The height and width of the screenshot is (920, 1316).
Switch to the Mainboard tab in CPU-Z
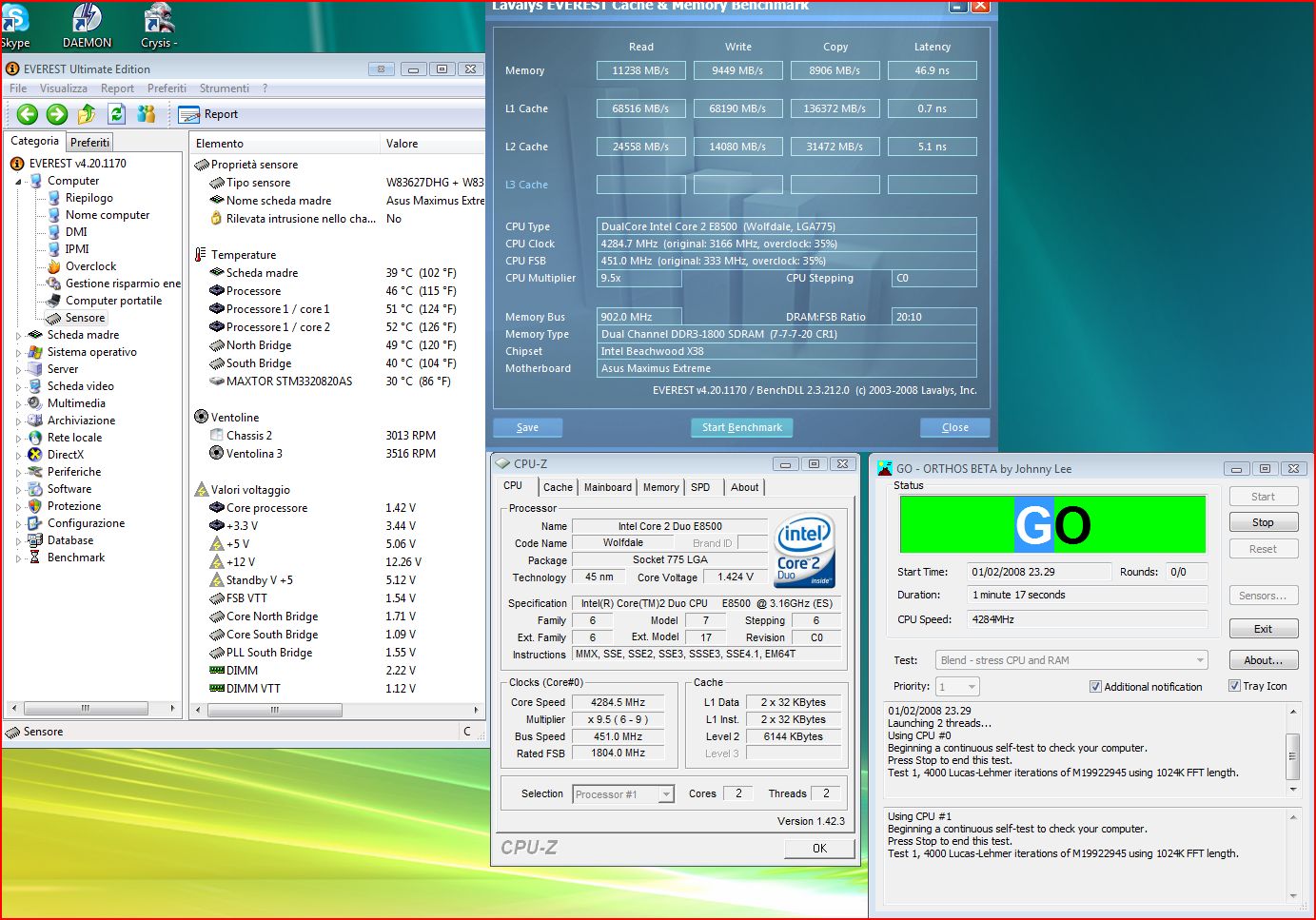pos(607,487)
